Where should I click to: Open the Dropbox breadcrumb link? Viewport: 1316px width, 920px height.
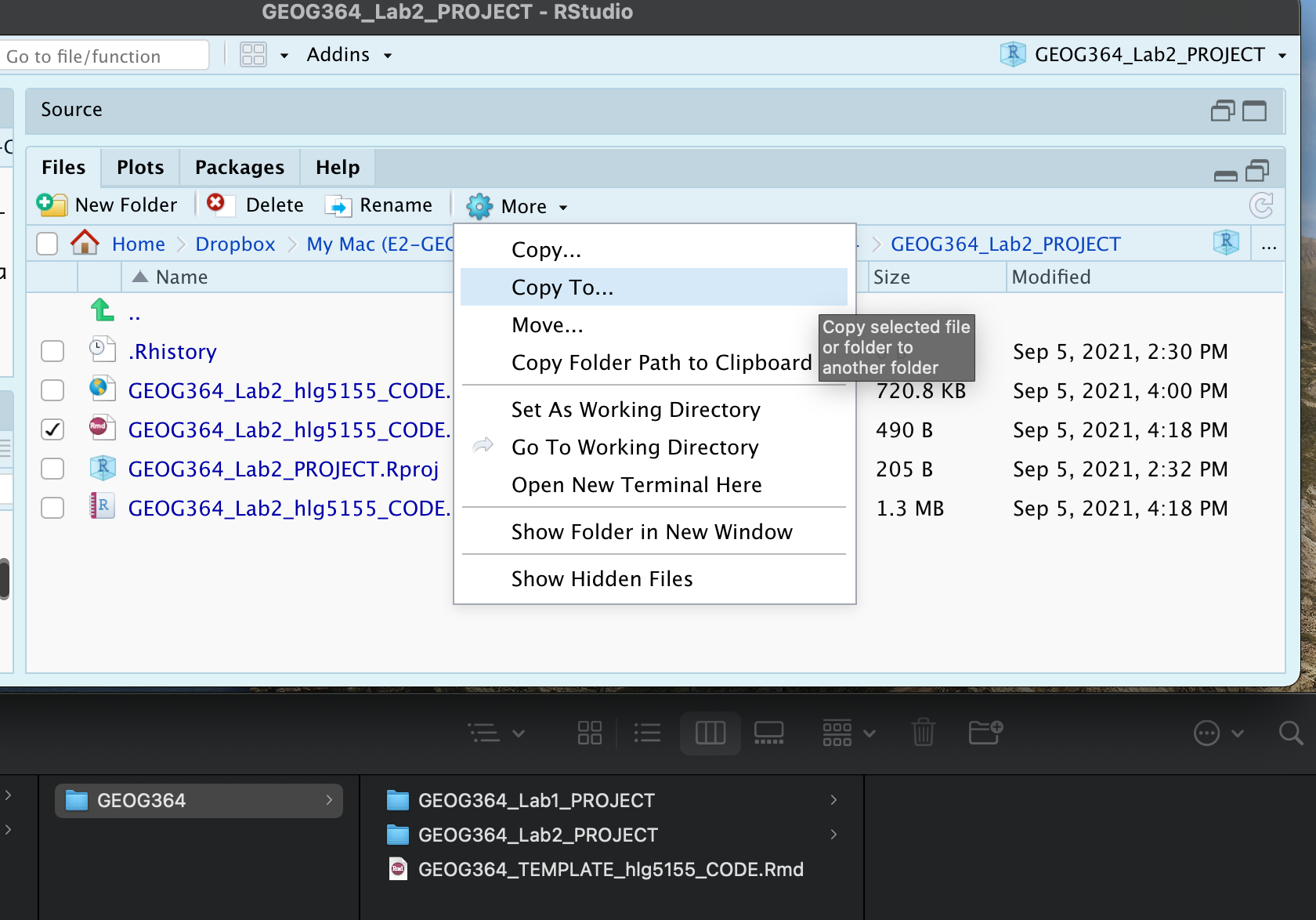(x=235, y=244)
